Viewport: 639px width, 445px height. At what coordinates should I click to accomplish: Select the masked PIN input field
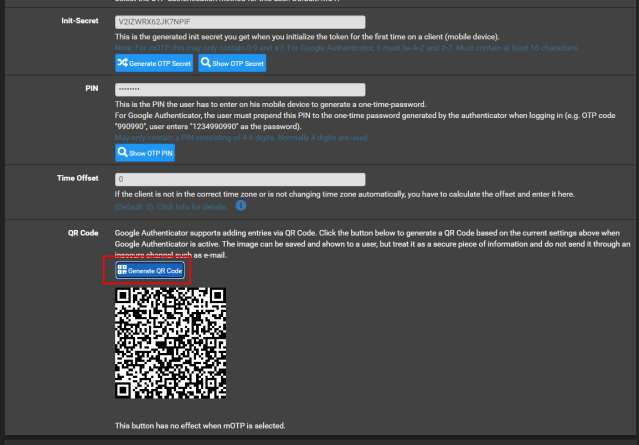(240, 90)
